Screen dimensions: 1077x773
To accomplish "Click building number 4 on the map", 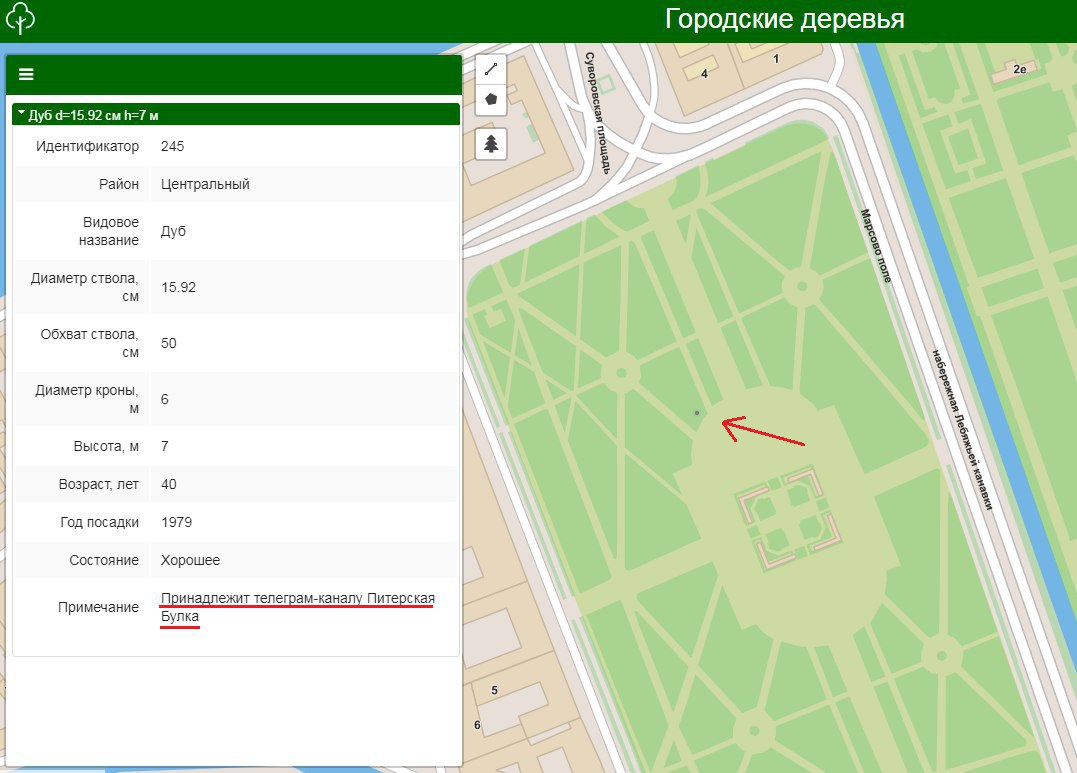I will point(704,73).
